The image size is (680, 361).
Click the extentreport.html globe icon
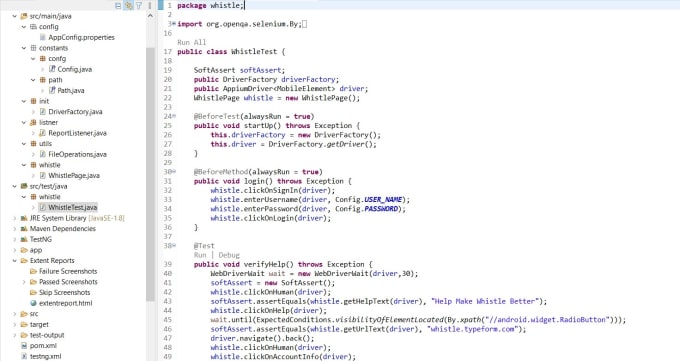click(33, 303)
